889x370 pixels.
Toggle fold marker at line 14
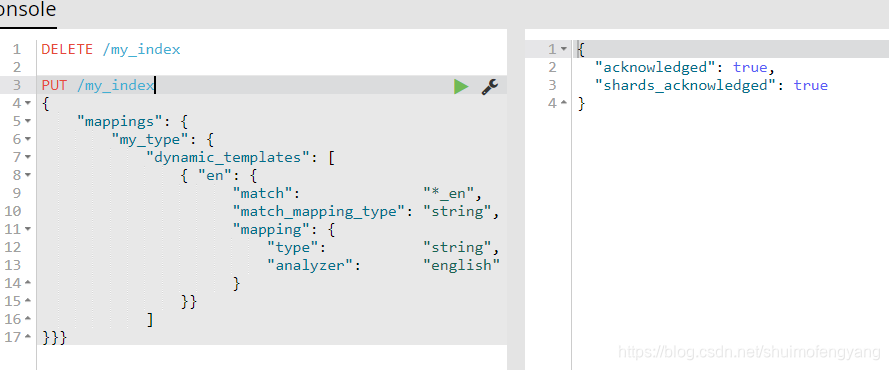click(28, 283)
